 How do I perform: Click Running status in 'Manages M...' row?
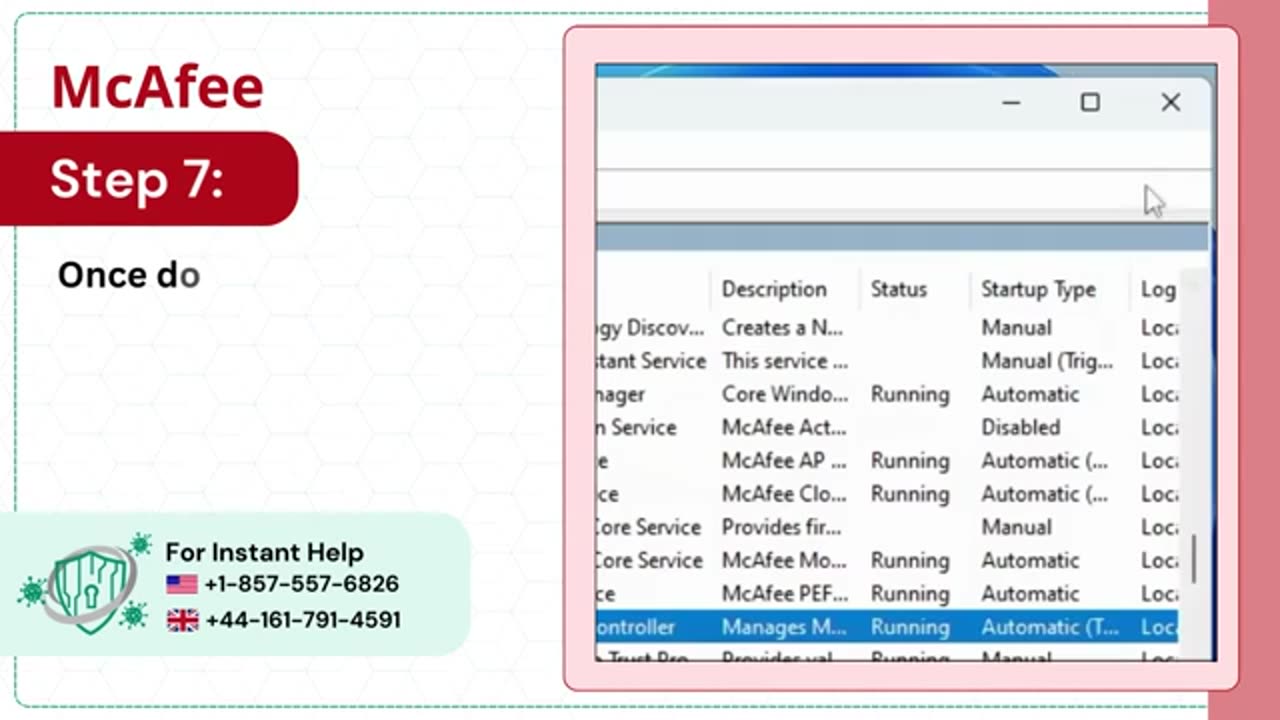pyautogui.click(x=910, y=627)
